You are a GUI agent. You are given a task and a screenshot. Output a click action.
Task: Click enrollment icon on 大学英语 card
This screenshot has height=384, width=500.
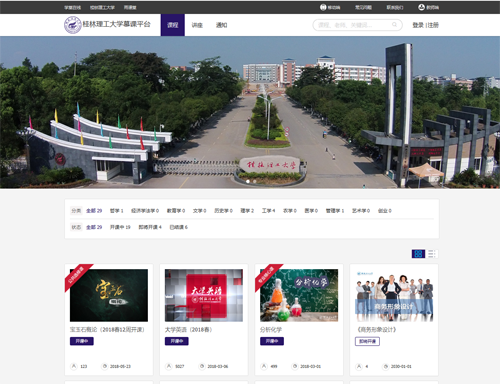coord(169,366)
